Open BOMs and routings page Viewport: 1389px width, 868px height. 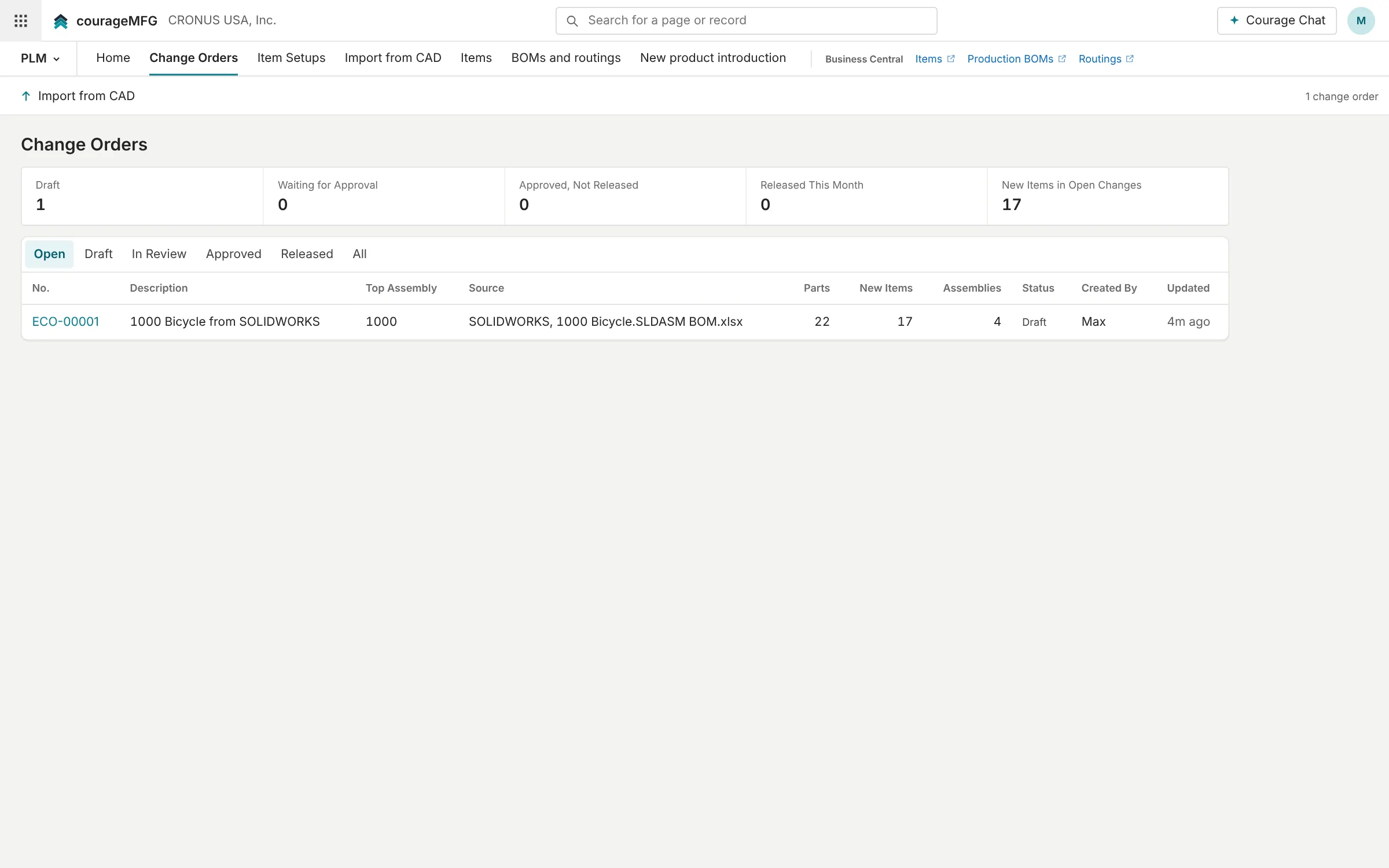pyautogui.click(x=565, y=58)
